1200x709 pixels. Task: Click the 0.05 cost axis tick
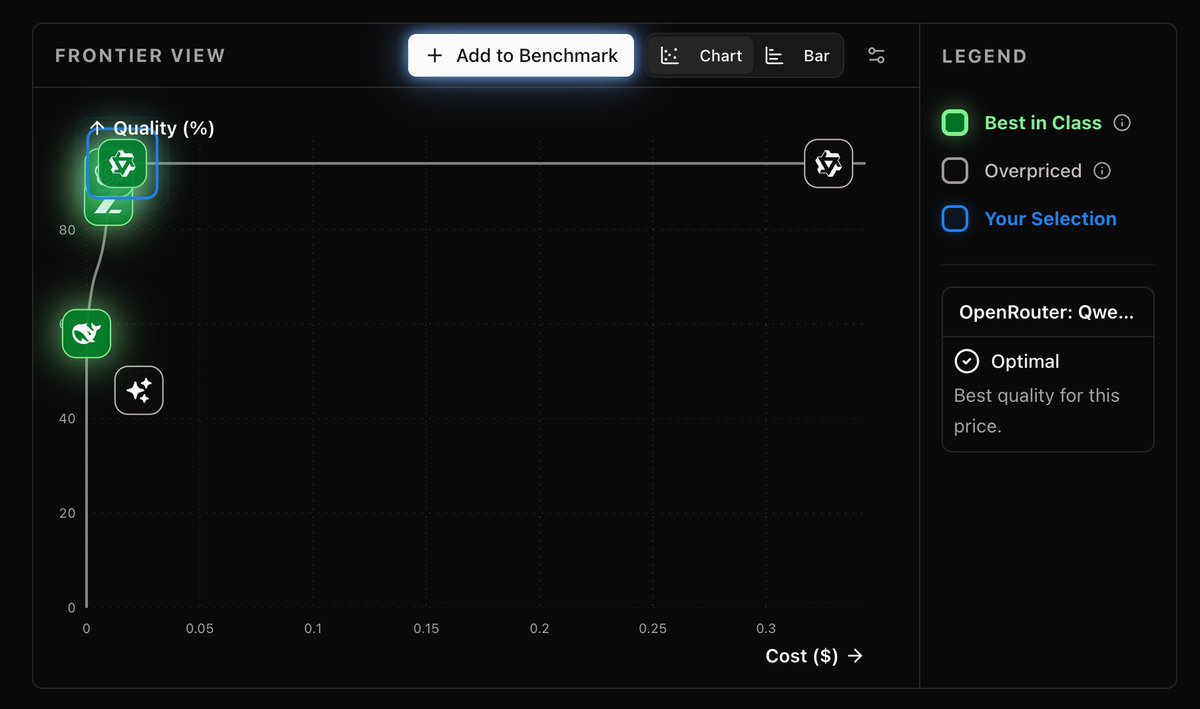[200, 629]
